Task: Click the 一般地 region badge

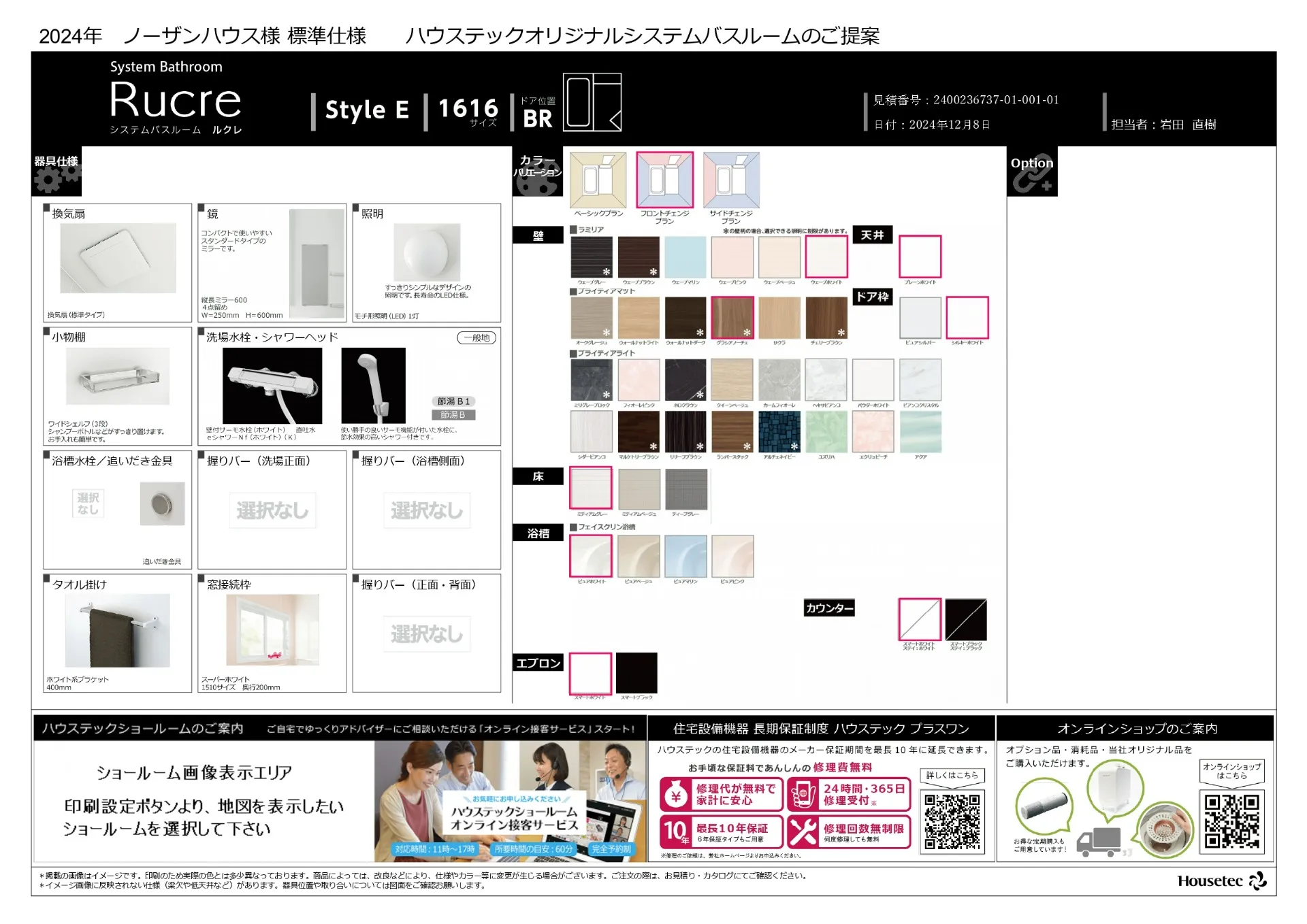Action: pos(477,337)
